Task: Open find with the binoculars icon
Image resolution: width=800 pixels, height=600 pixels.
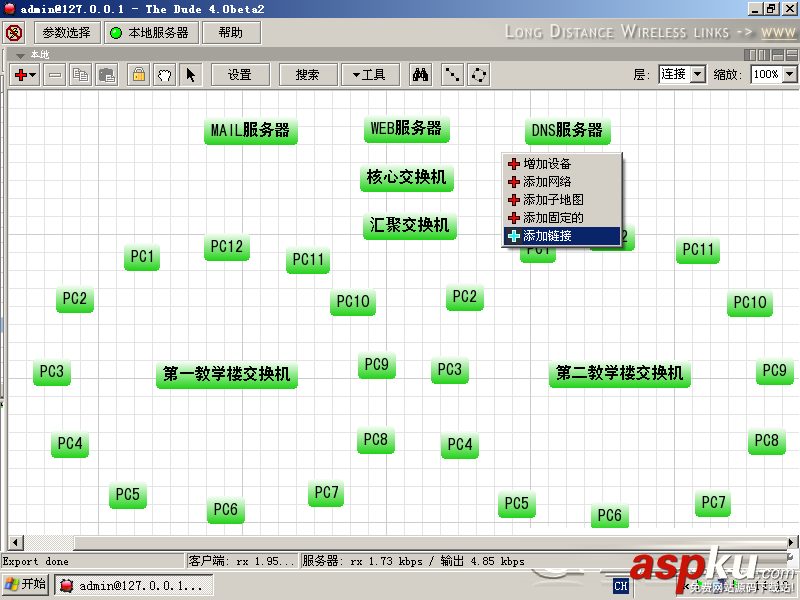Action: pyautogui.click(x=420, y=75)
